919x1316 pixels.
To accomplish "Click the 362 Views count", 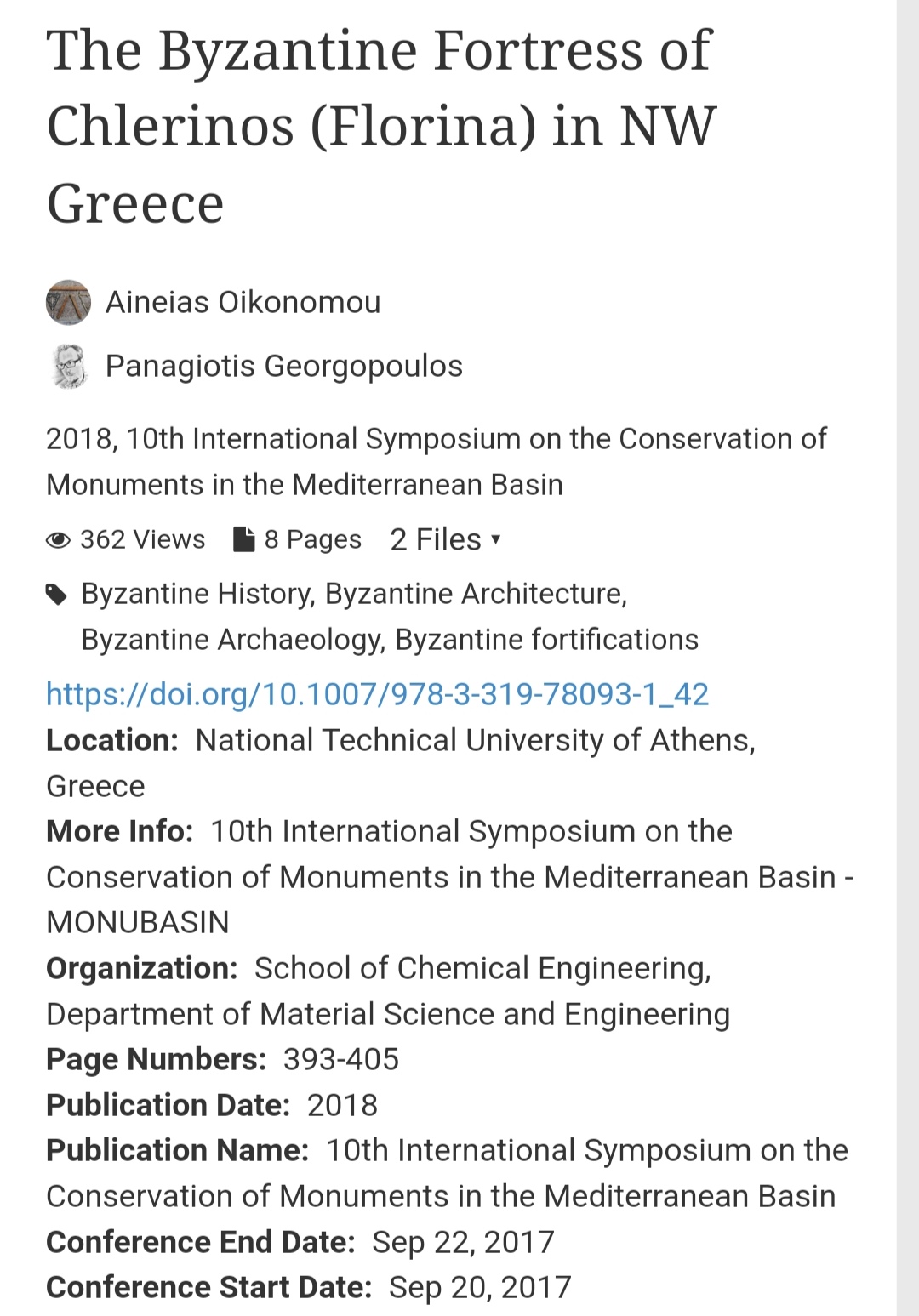I will coord(142,539).
